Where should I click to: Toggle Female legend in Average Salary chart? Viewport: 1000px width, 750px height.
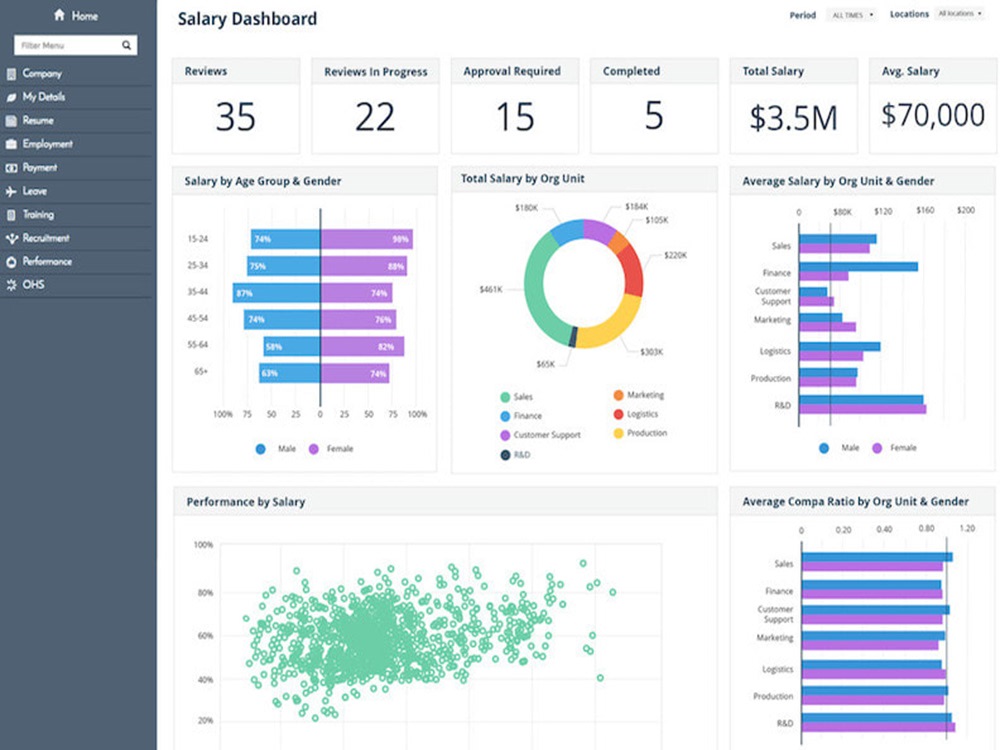(894, 448)
